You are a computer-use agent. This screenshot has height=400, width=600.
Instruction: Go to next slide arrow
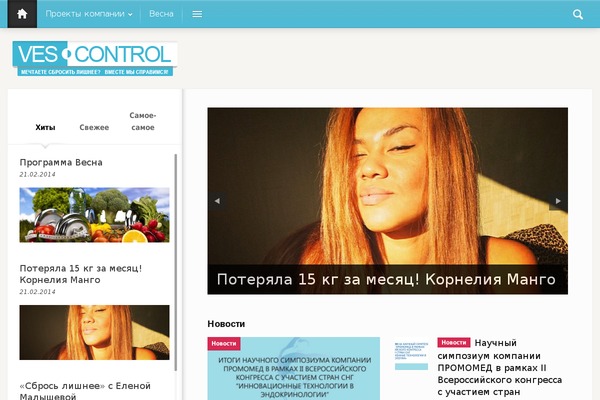coord(558,201)
